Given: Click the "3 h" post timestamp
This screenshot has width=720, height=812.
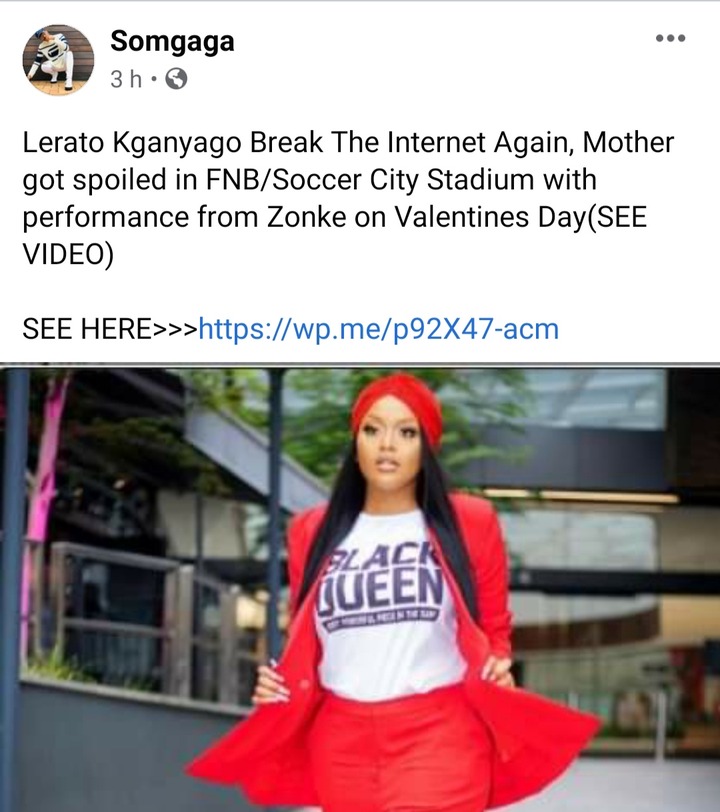Looking at the screenshot, I should pyautogui.click(x=126, y=79).
